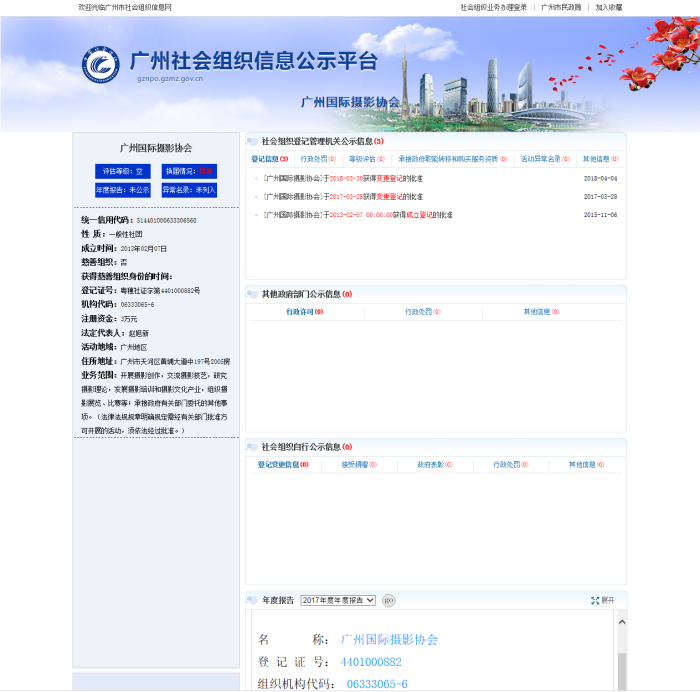Select the 登记信息(3) tab
The height and width of the screenshot is (692, 700).
[x=270, y=159]
